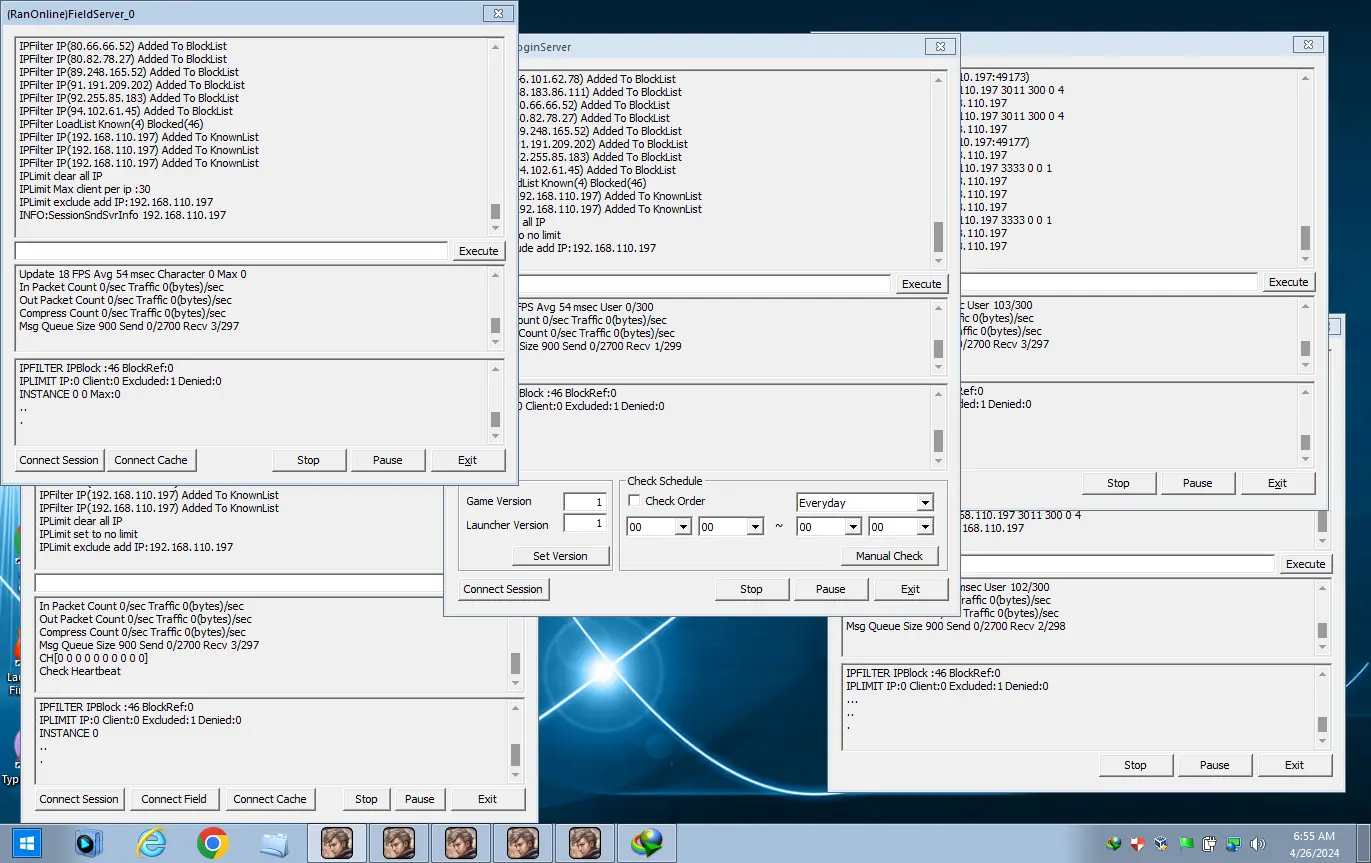
Task: Click the Set Version button
Action: tap(560, 556)
